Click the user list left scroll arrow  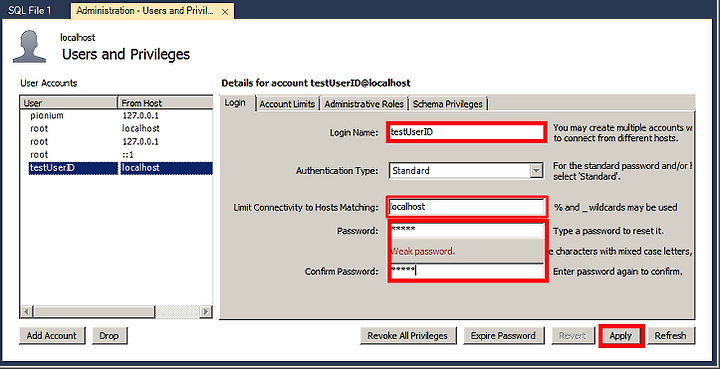click(x=27, y=312)
